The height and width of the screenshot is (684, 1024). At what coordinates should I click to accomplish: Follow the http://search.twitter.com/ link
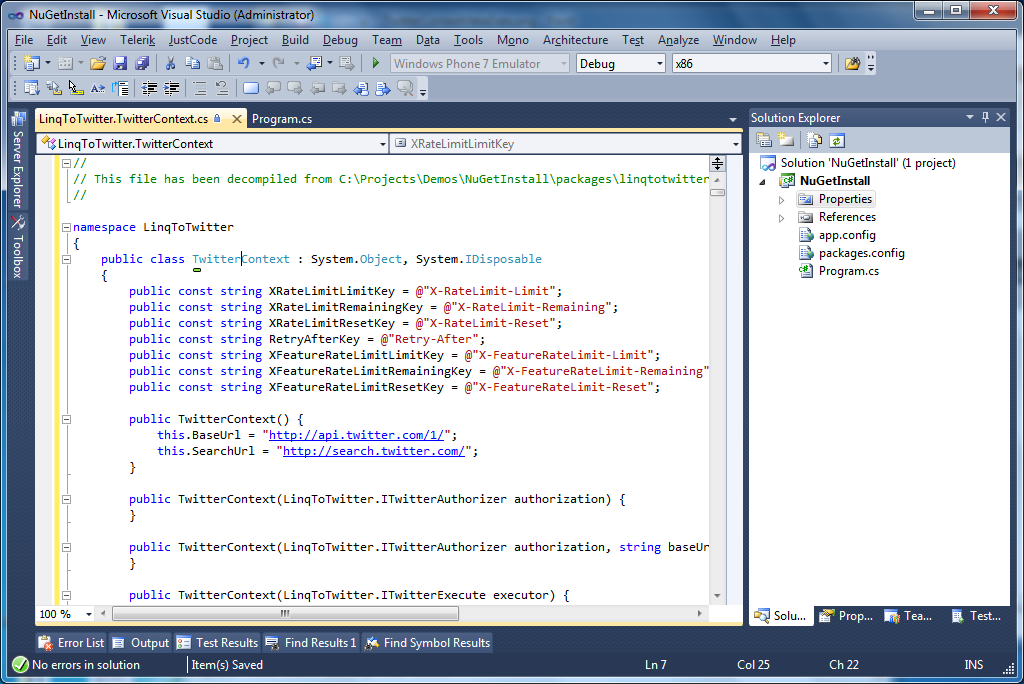click(x=374, y=451)
